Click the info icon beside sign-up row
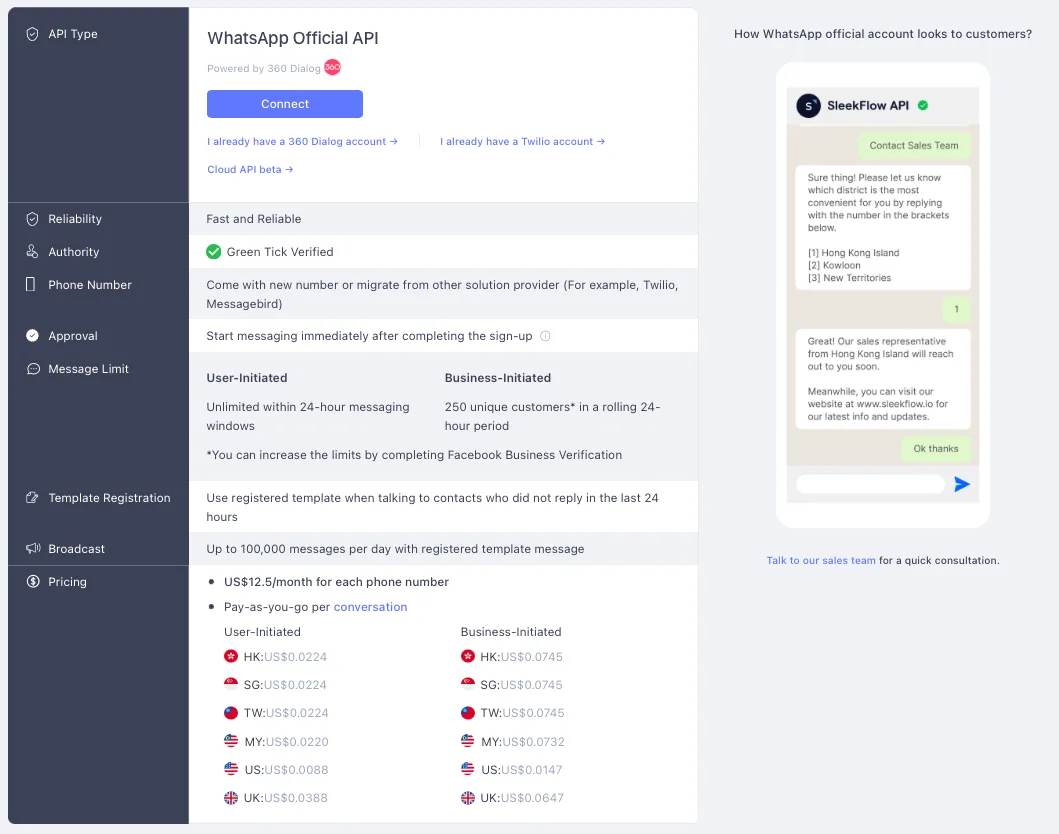 click(x=545, y=336)
